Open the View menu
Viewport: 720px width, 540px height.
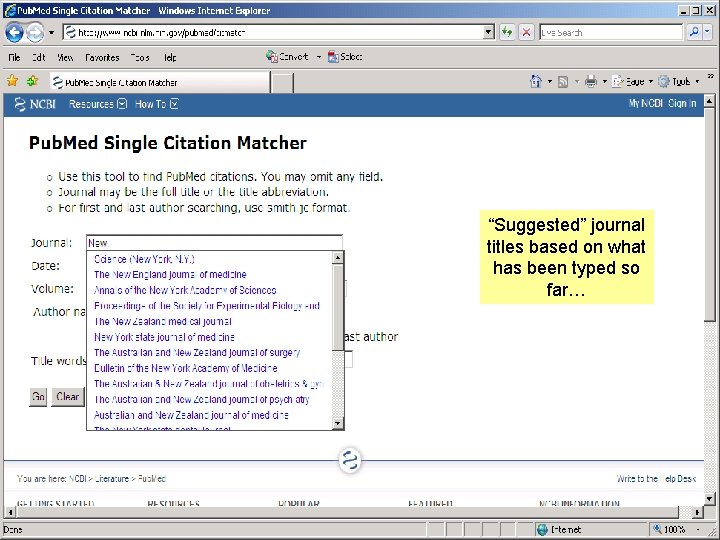[x=65, y=57]
